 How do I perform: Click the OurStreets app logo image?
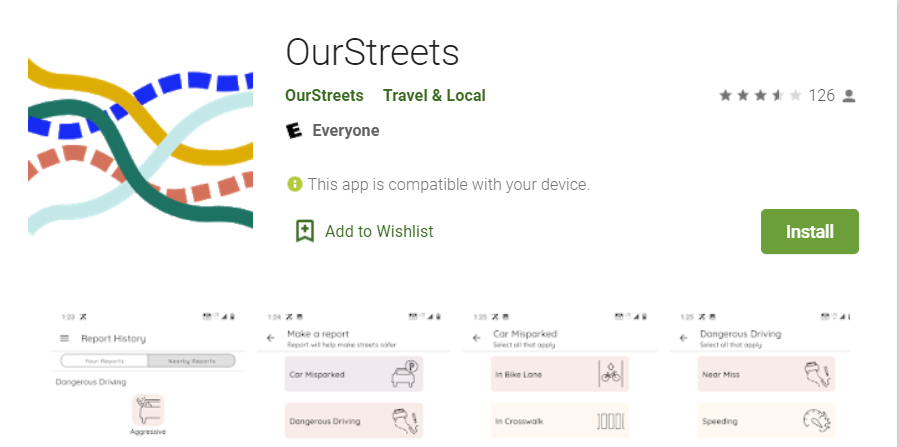pos(140,146)
